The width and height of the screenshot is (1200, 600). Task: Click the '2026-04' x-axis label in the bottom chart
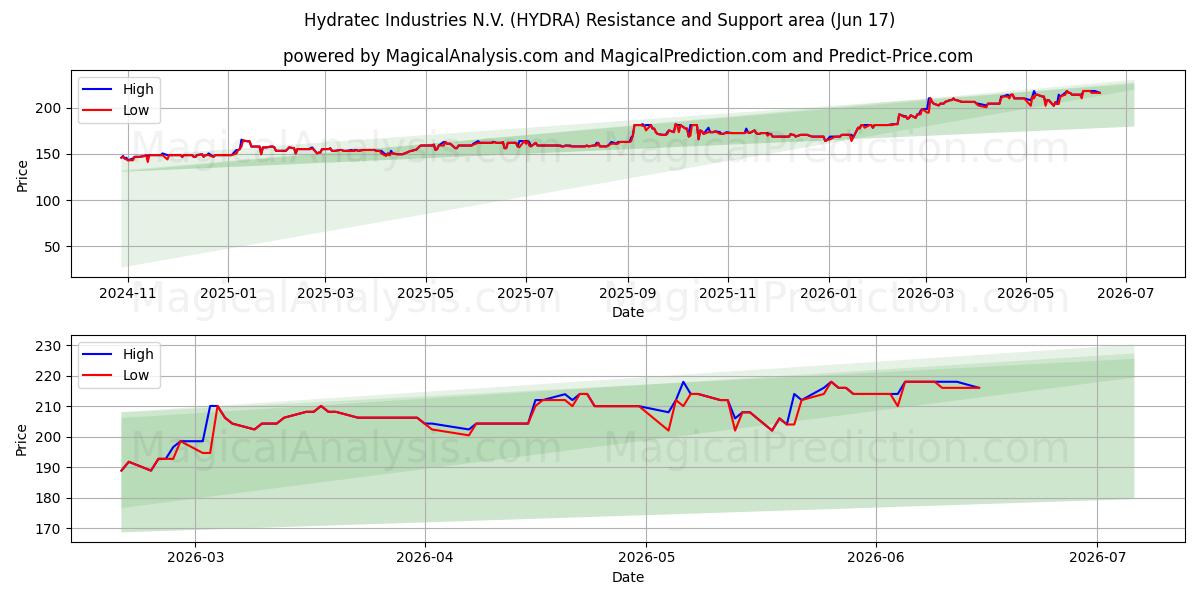(425, 560)
